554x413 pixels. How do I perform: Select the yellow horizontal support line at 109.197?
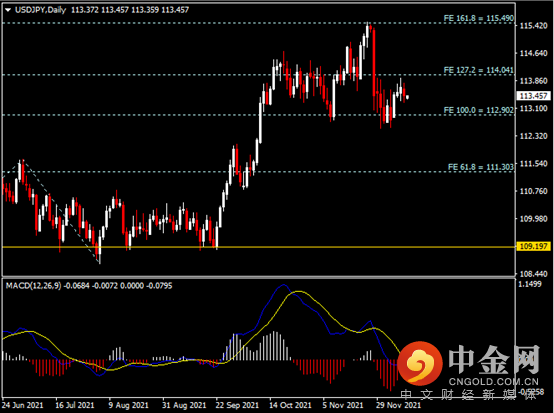click(x=259, y=247)
